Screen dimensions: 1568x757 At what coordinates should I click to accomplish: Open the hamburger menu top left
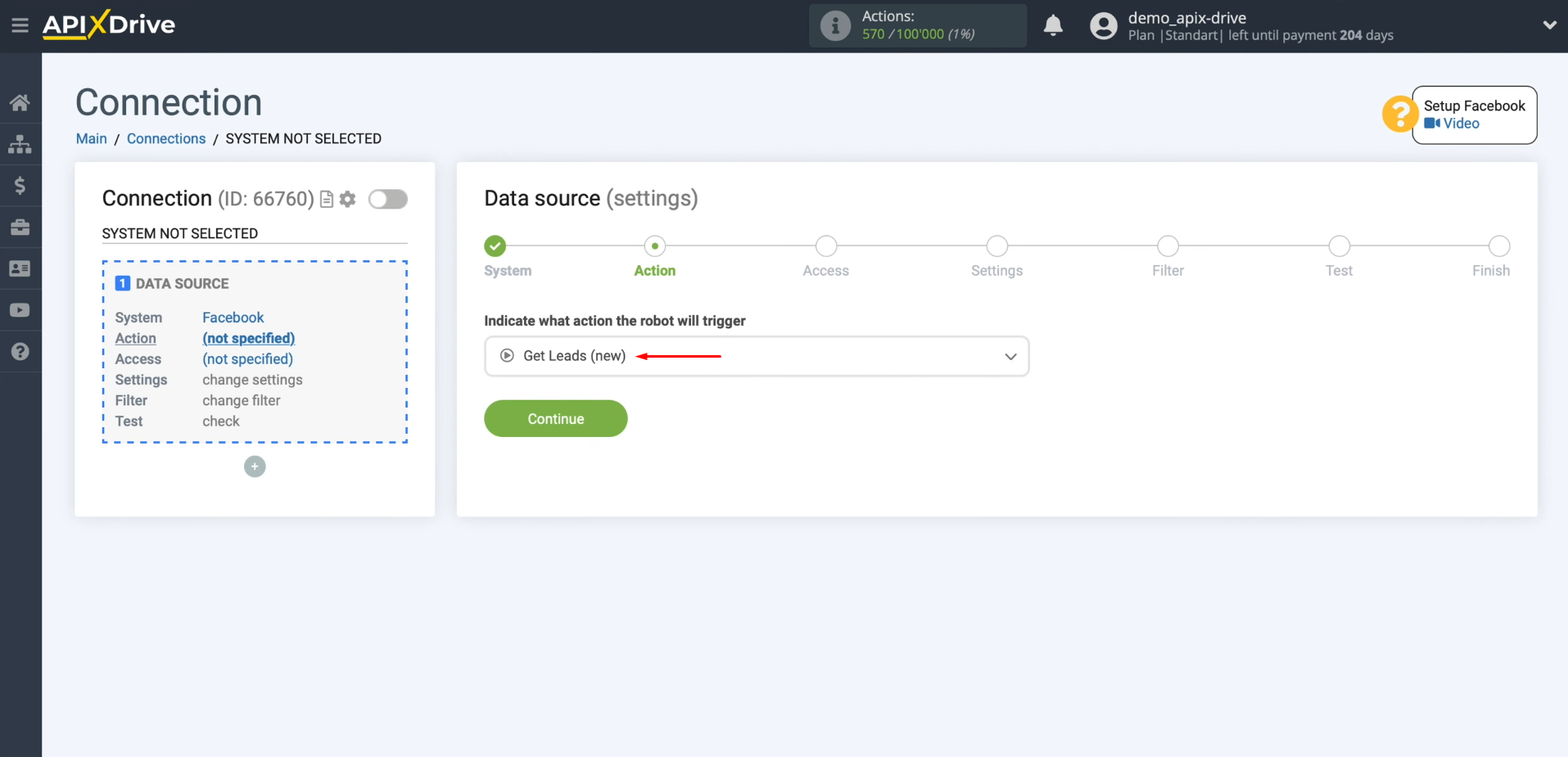click(x=20, y=25)
